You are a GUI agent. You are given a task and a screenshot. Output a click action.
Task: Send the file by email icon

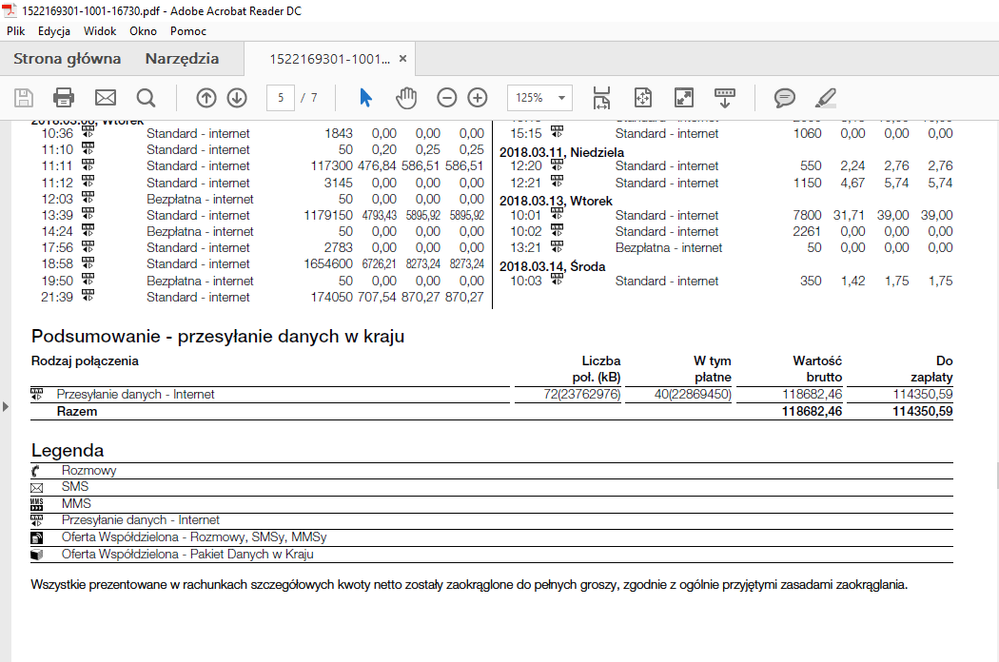coord(105,97)
